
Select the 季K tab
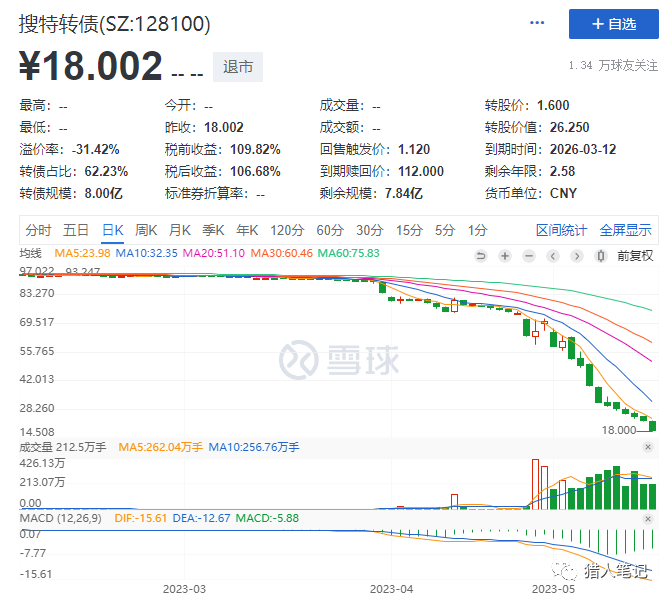pos(213,230)
